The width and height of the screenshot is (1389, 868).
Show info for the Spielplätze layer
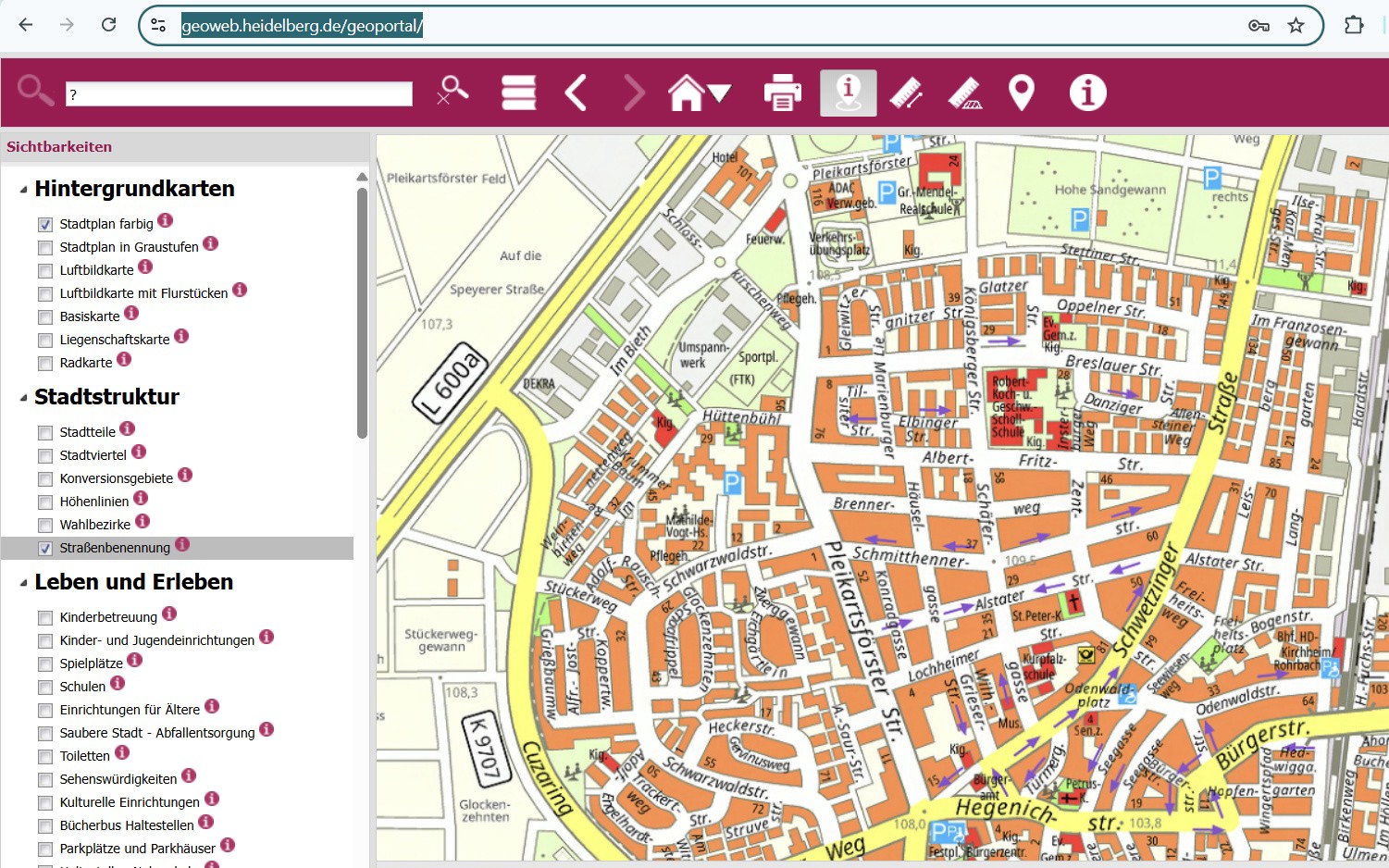[x=135, y=661]
